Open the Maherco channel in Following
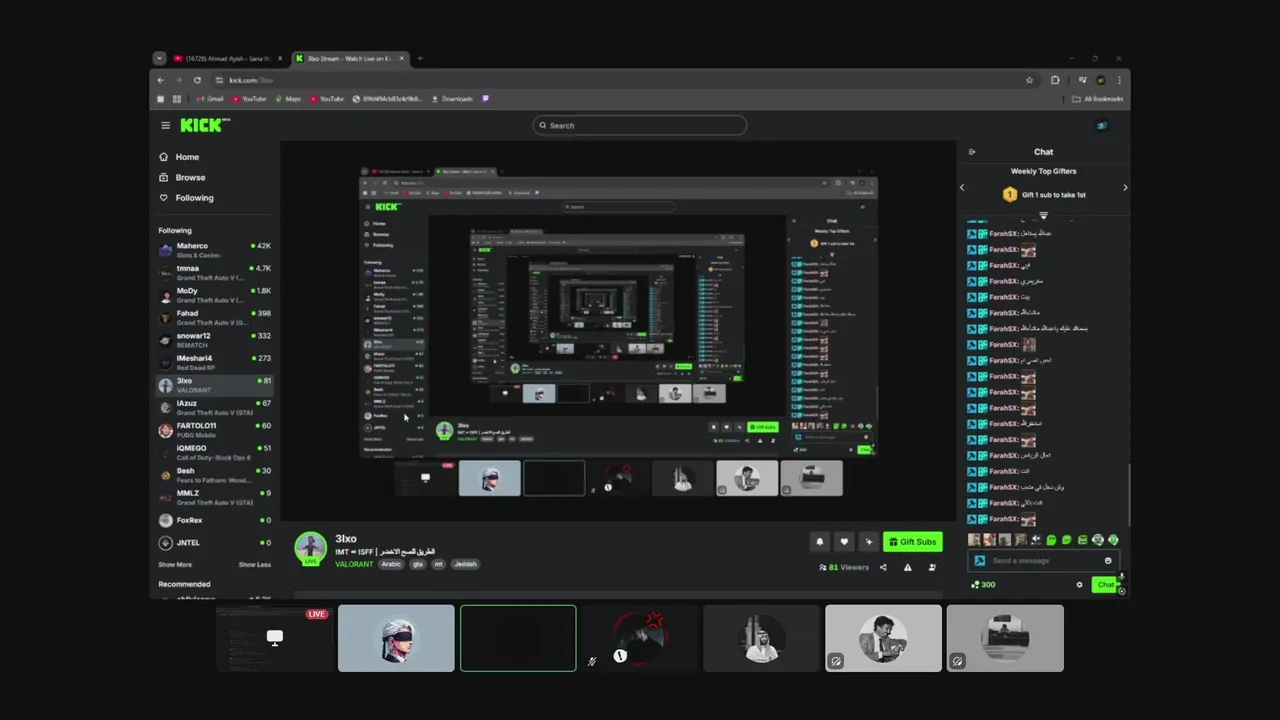This screenshot has height=720, width=1280. coord(215,250)
